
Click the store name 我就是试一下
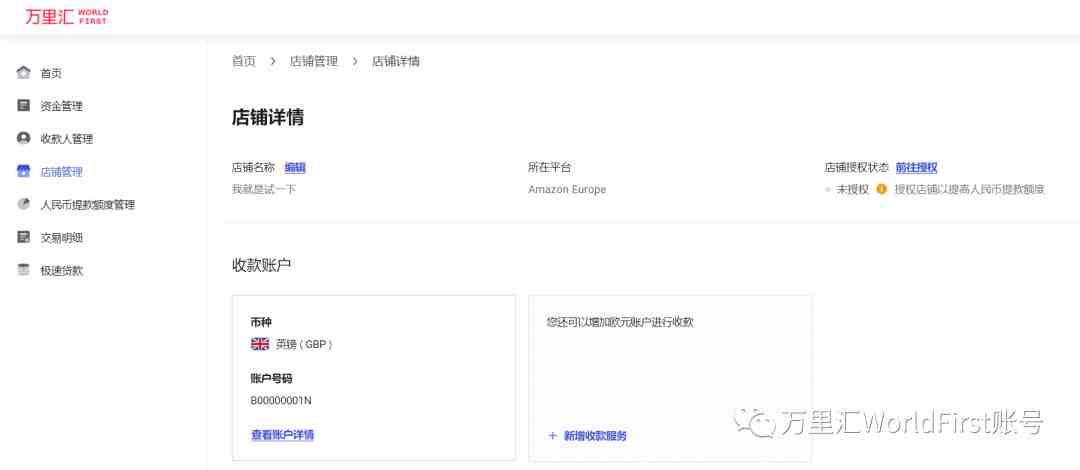pyautogui.click(x=264, y=189)
